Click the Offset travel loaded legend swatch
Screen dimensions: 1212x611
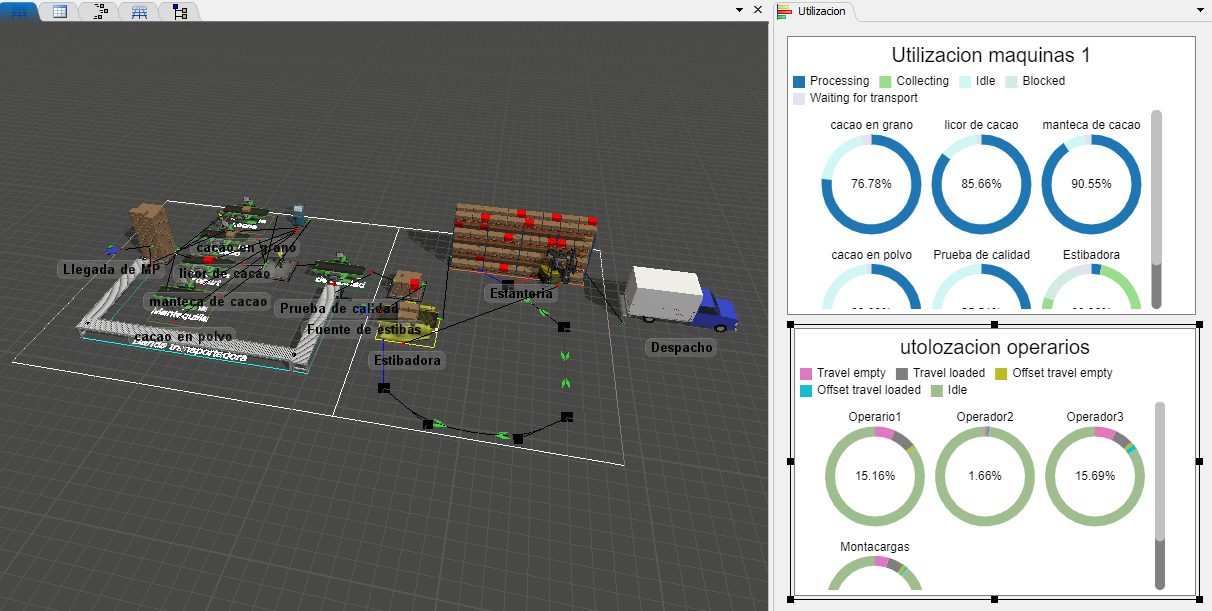click(x=806, y=390)
